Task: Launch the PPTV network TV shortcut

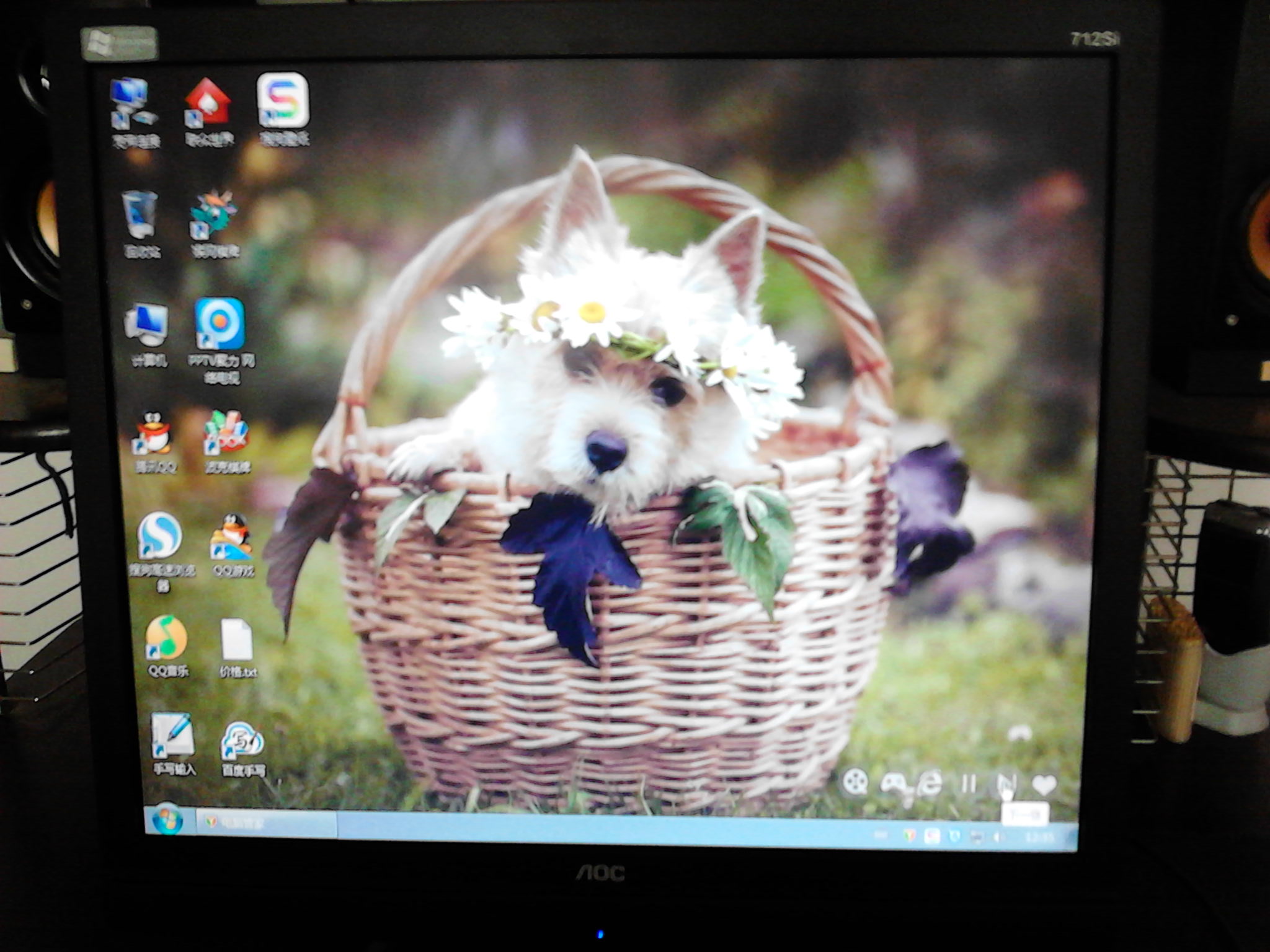Action: (x=220, y=325)
